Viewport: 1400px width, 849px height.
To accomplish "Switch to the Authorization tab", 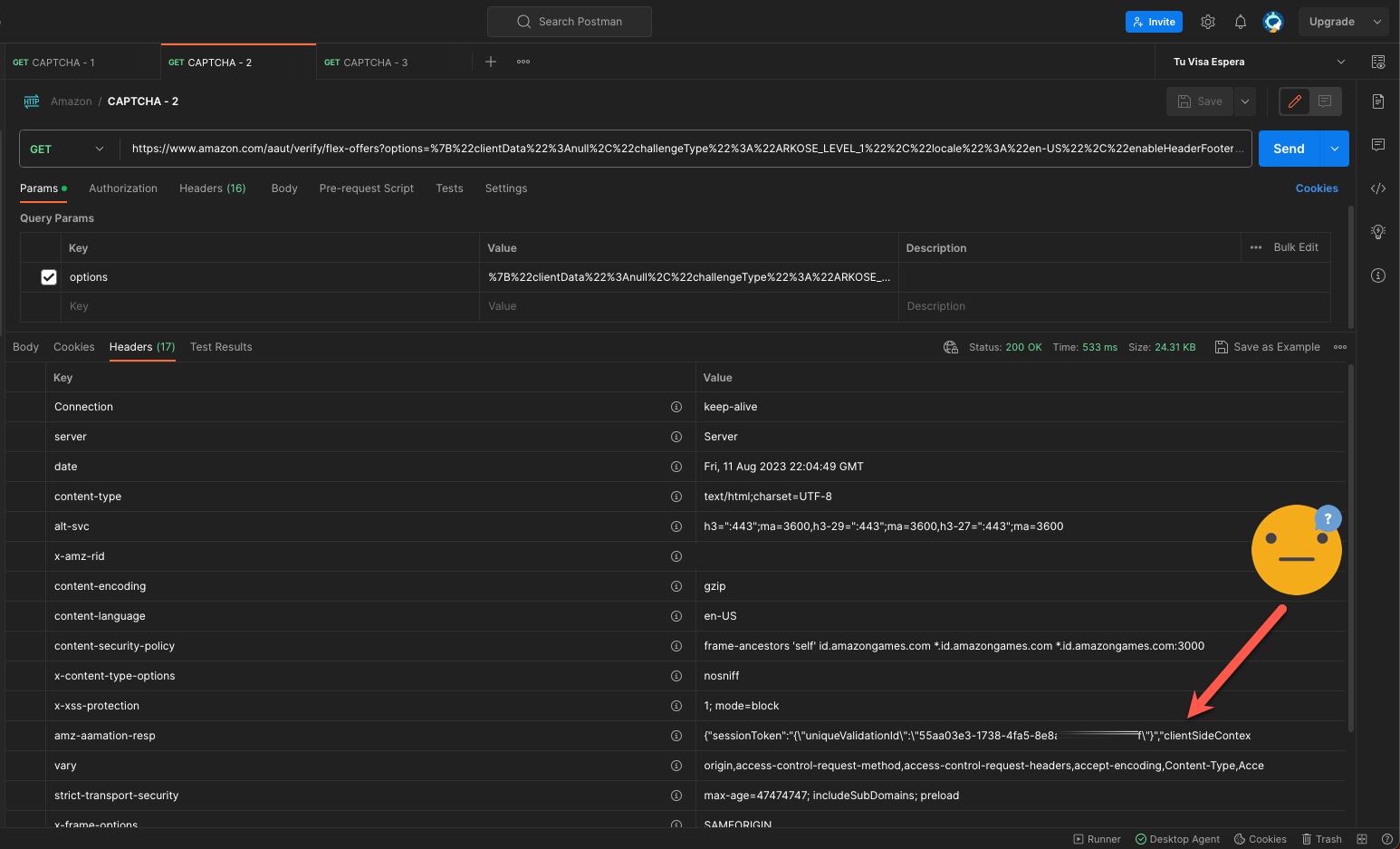I will 123,188.
